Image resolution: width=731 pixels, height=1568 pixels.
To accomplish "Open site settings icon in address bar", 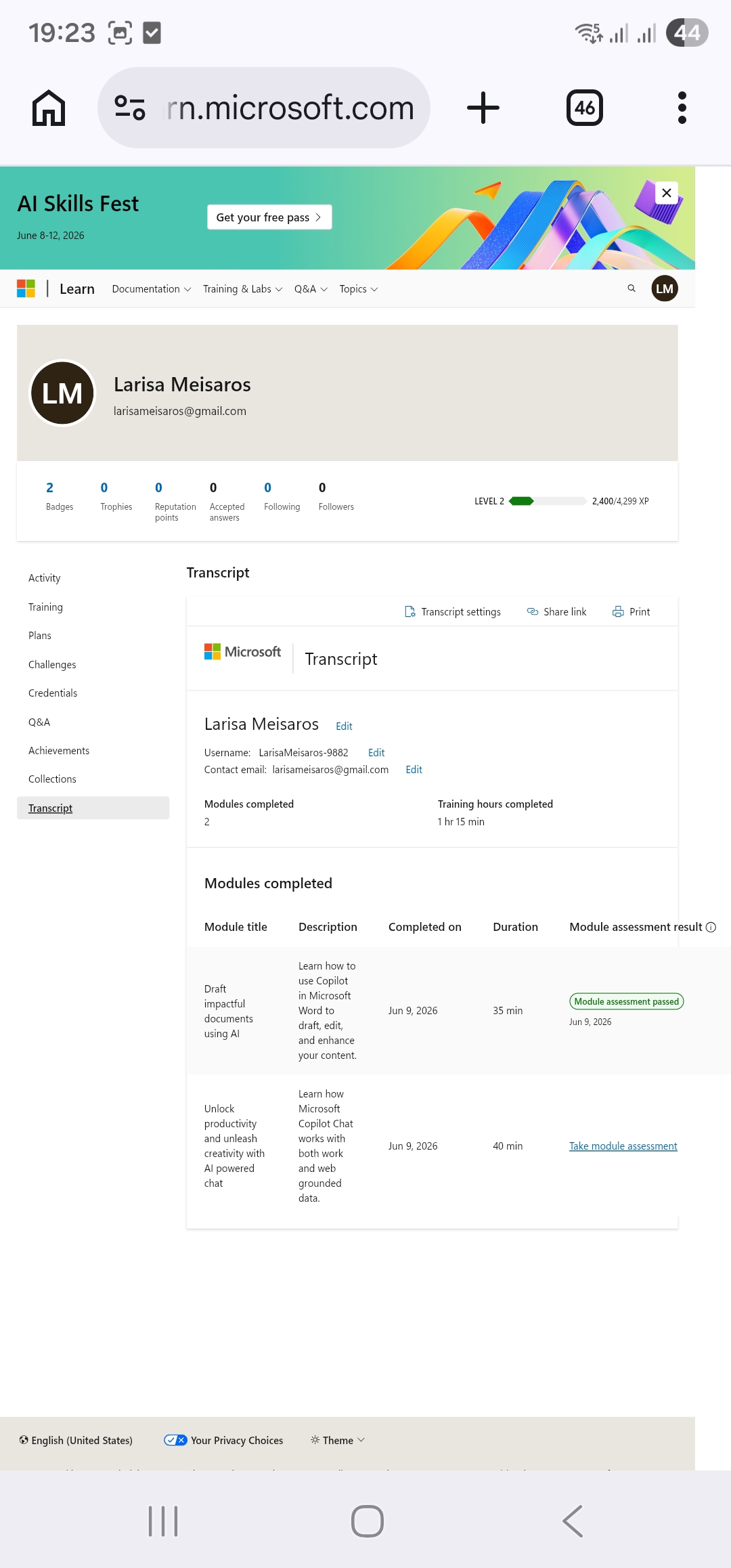I will [x=130, y=108].
